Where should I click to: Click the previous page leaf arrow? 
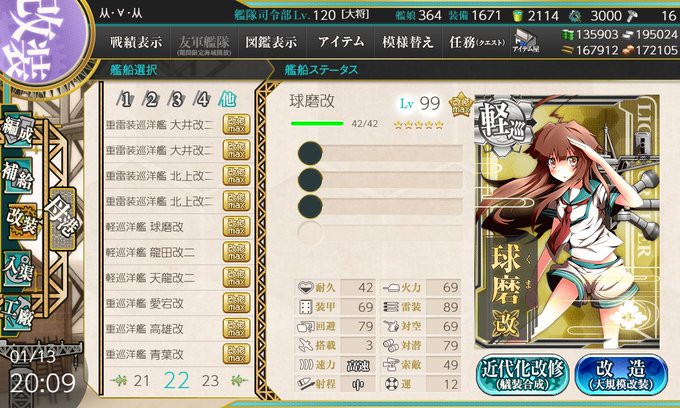(118, 381)
